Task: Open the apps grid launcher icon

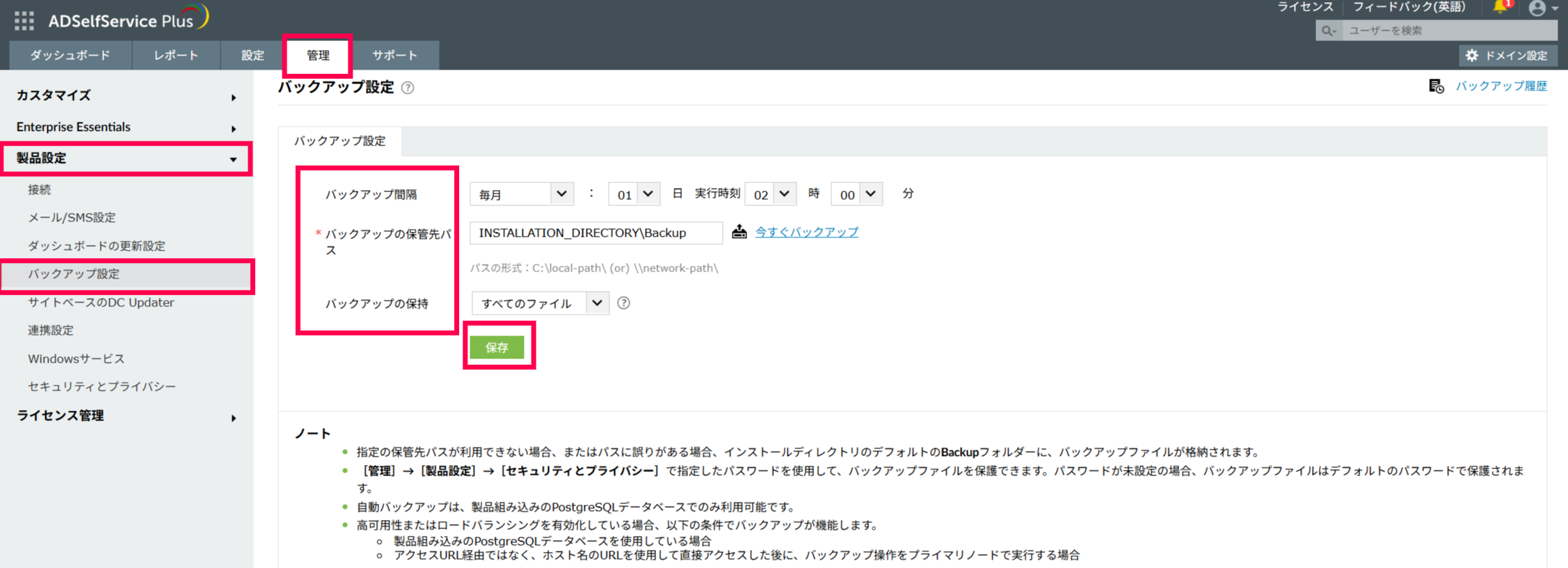Action: [x=24, y=21]
